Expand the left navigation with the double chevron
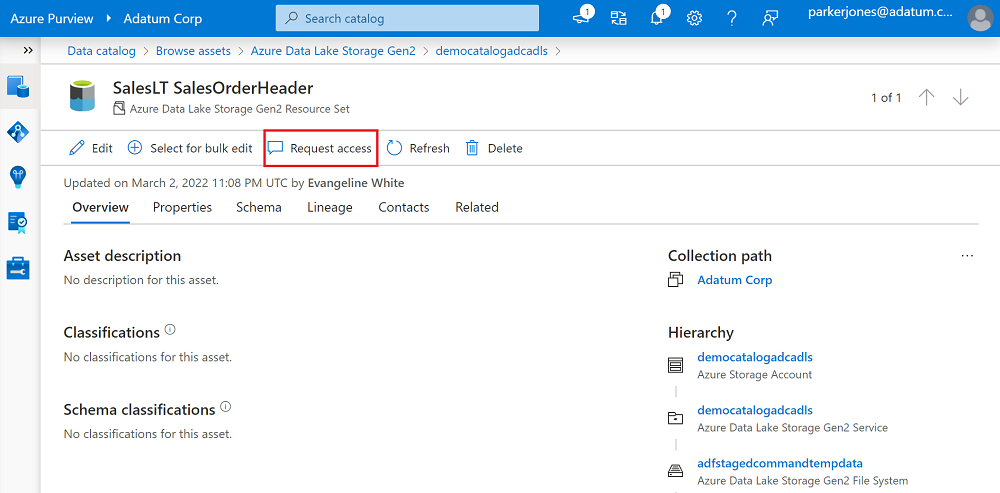This screenshot has height=493, width=1000. [x=27, y=50]
